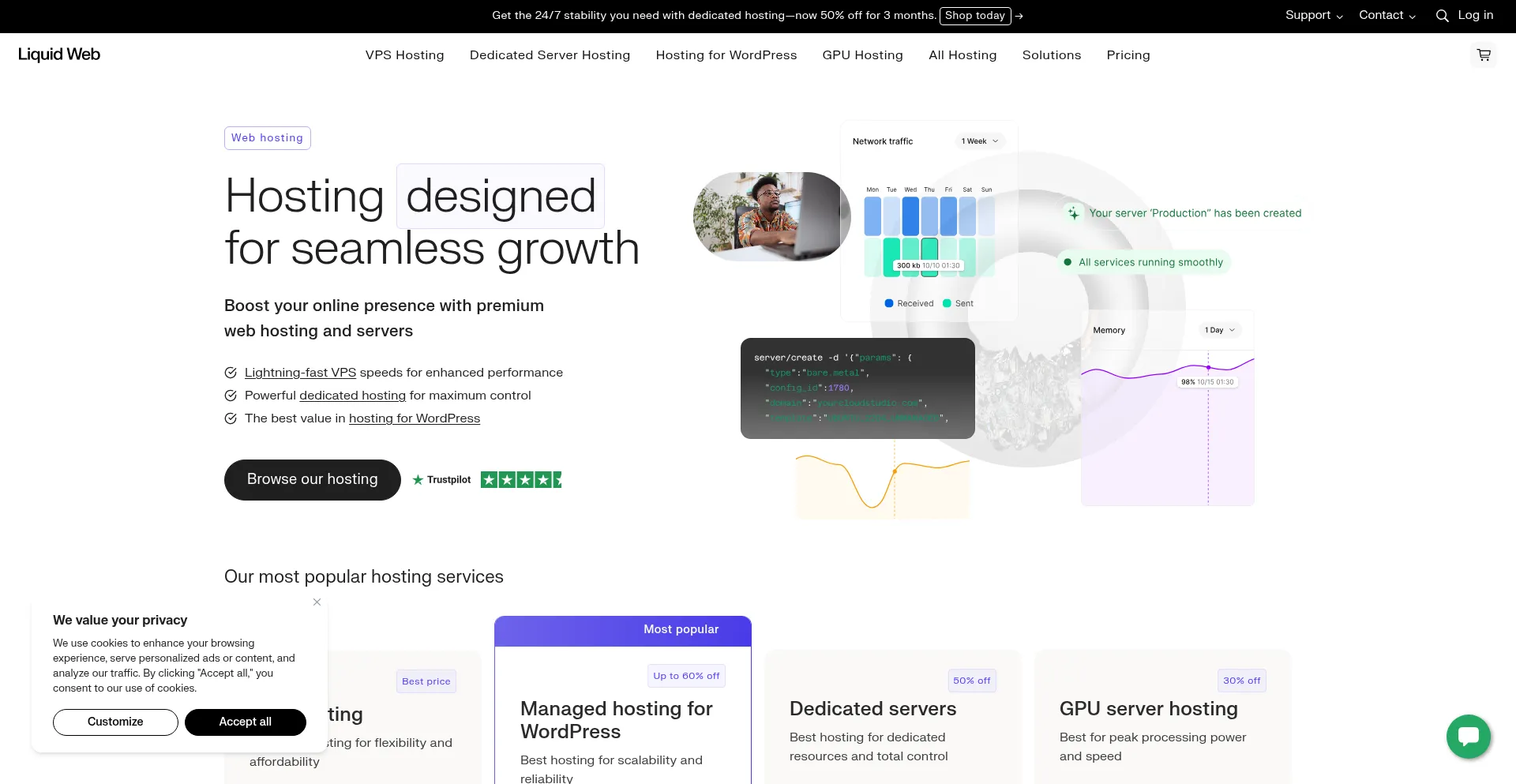Click the Liquid Web logo
The image size is (1516, 784).
tap(58, 54)
